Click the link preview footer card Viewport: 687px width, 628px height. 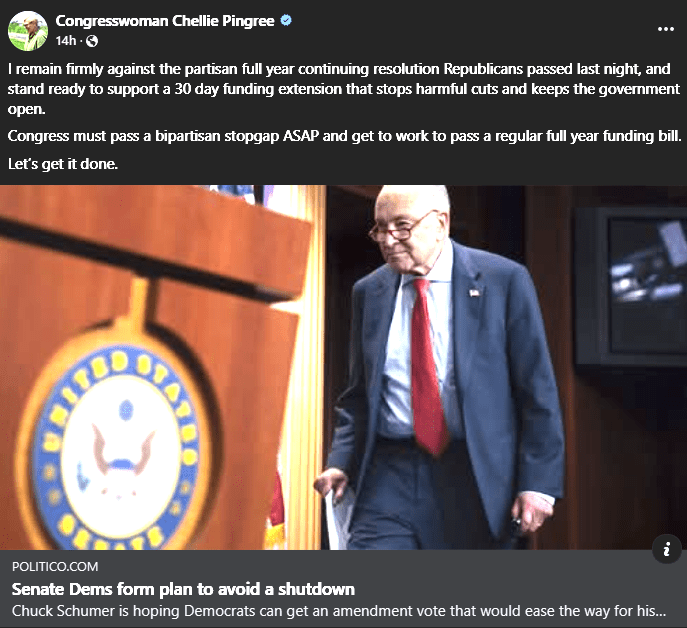click(344, 589)
